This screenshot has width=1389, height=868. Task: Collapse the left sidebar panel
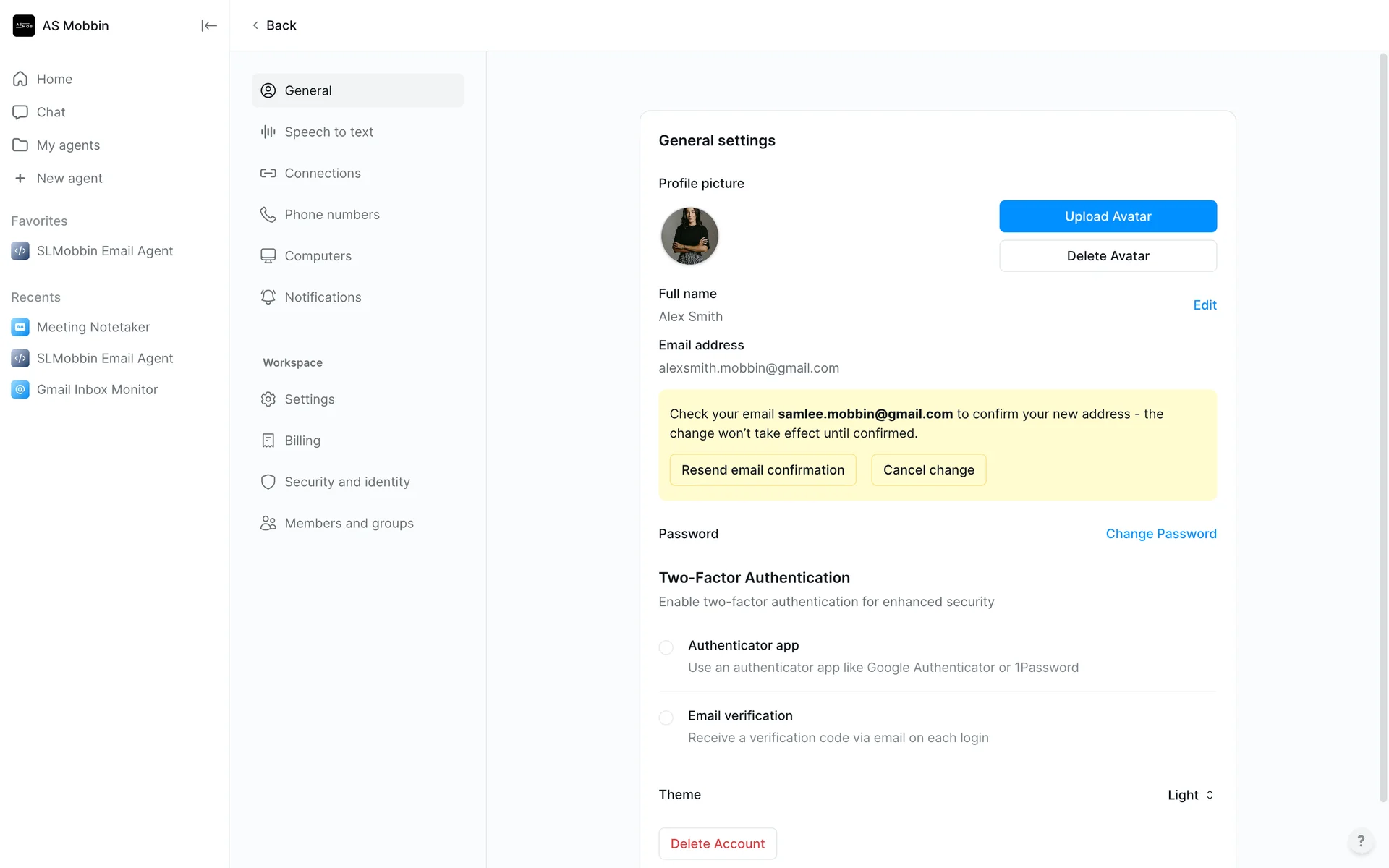pos(208,26)
